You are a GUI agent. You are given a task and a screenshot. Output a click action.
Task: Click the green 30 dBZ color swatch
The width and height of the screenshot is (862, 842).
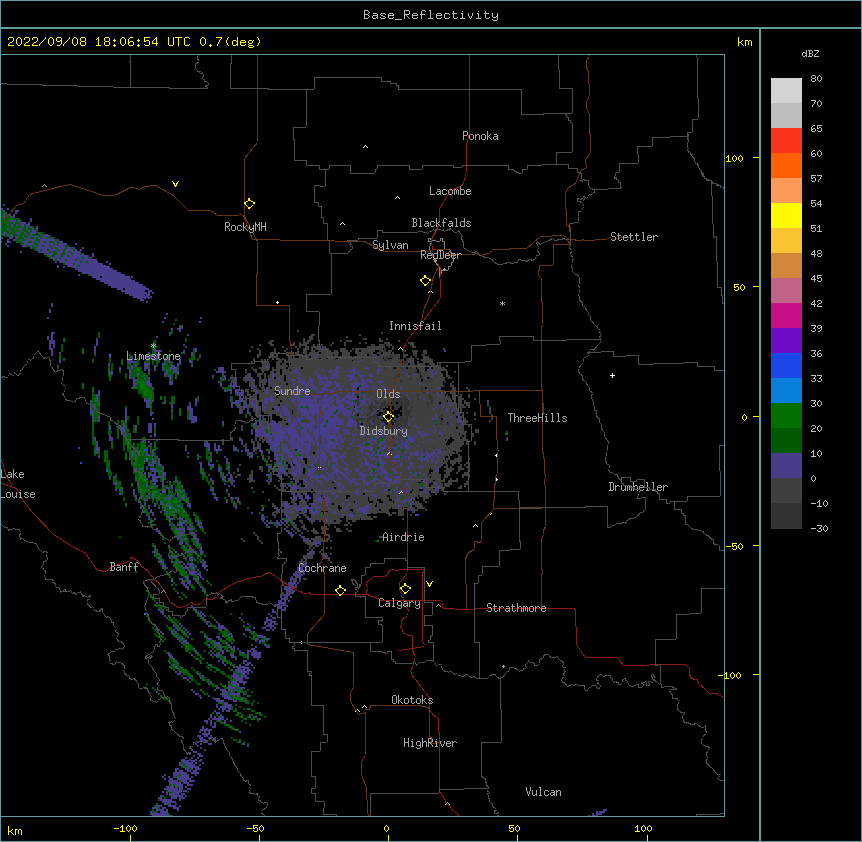coord(786,416)
